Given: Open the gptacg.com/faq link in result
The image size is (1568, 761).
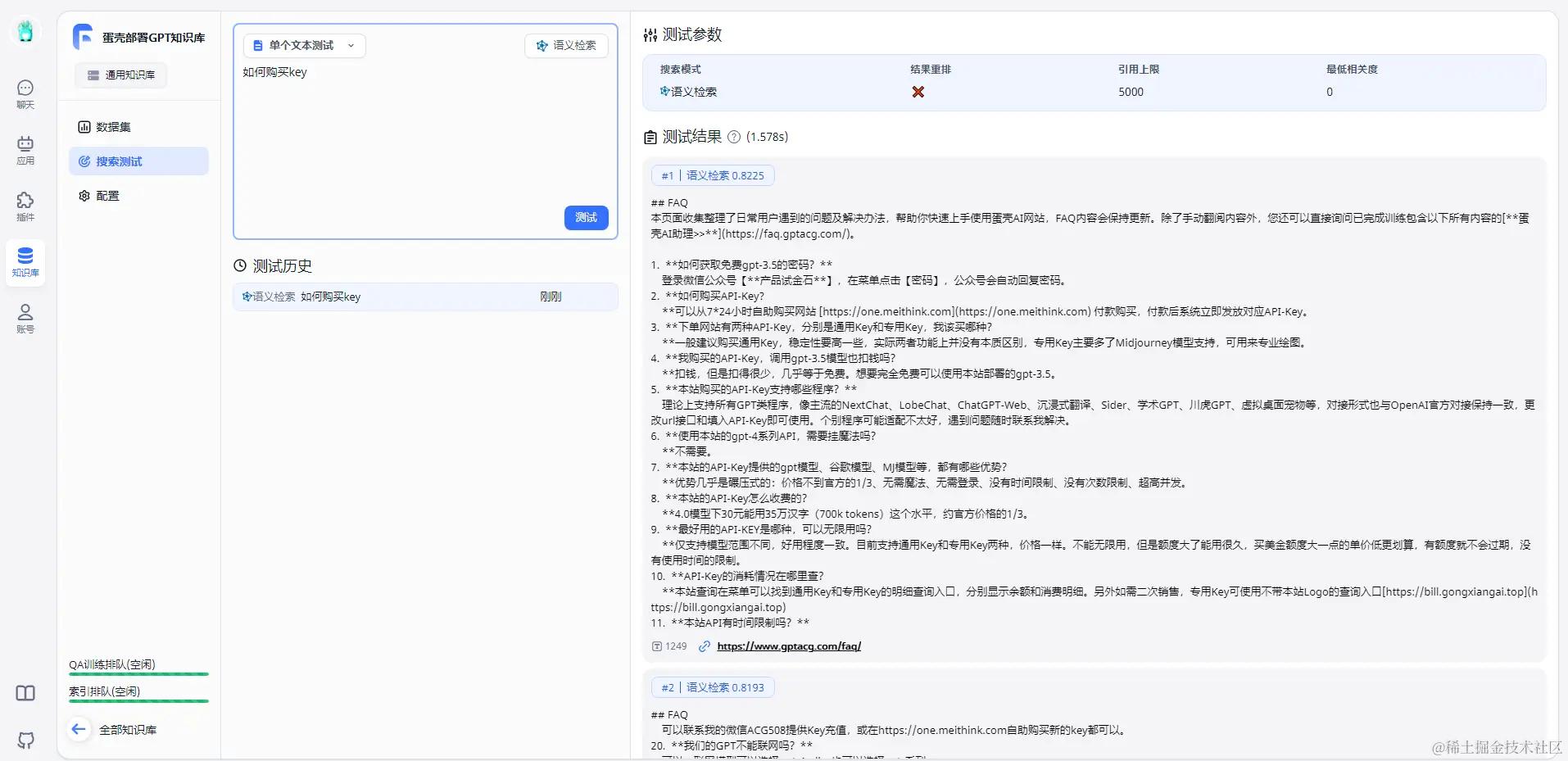Looking at the screenshot, I should coord(788,645).
